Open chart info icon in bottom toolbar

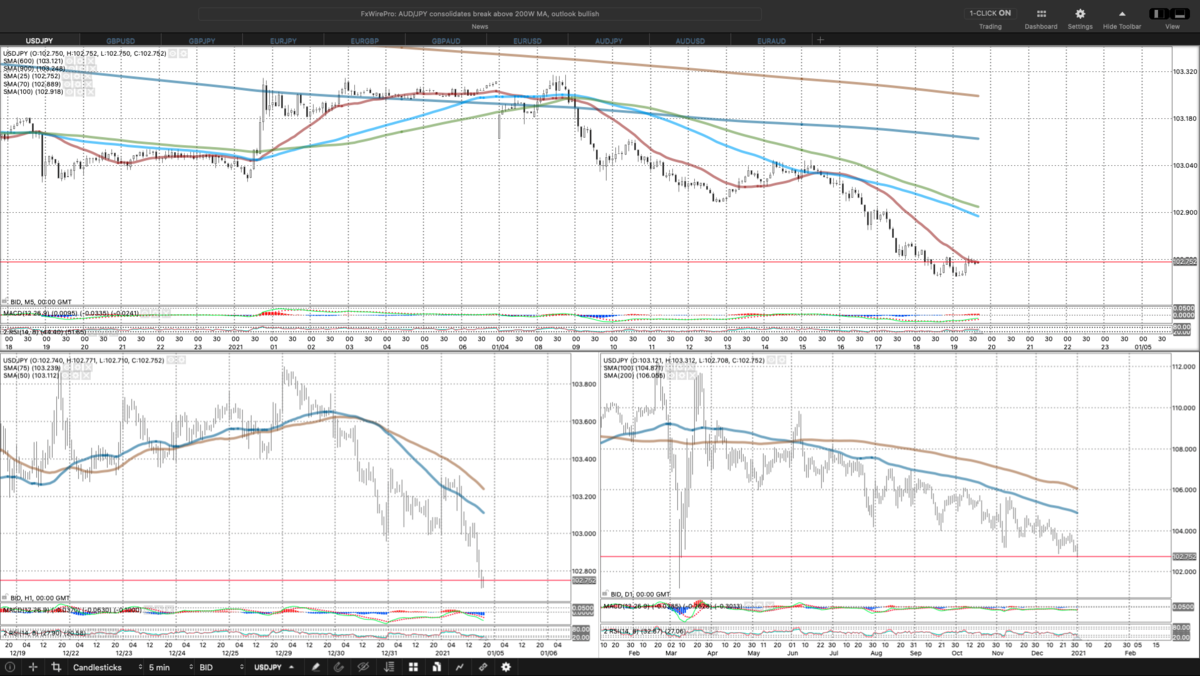tap(11, 666)
